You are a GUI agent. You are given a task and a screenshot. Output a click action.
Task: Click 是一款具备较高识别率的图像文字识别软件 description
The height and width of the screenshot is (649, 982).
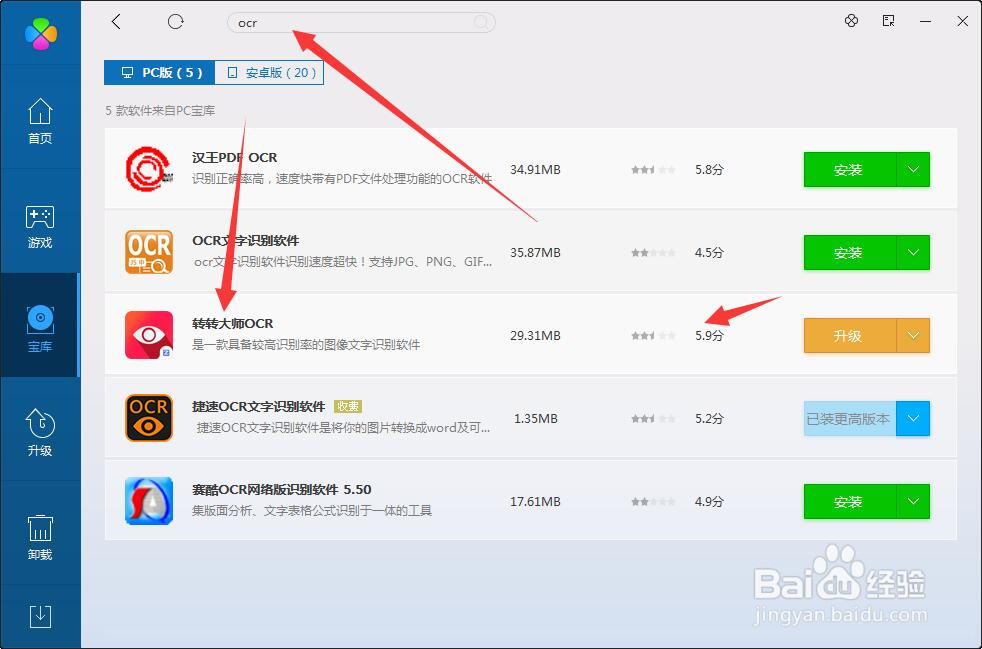coord(306,345)
